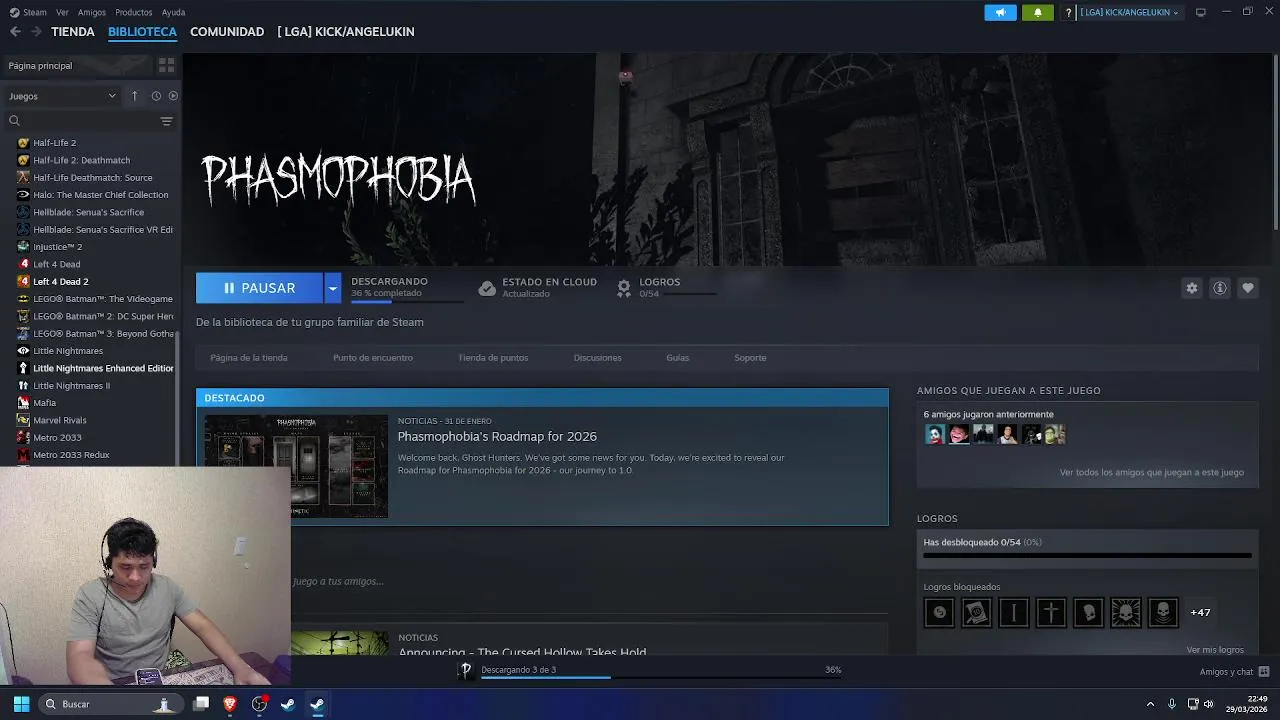The image size is (1280, 720).
Task: Open the first locked achievement icon
Action: click(x=939, y=612)
